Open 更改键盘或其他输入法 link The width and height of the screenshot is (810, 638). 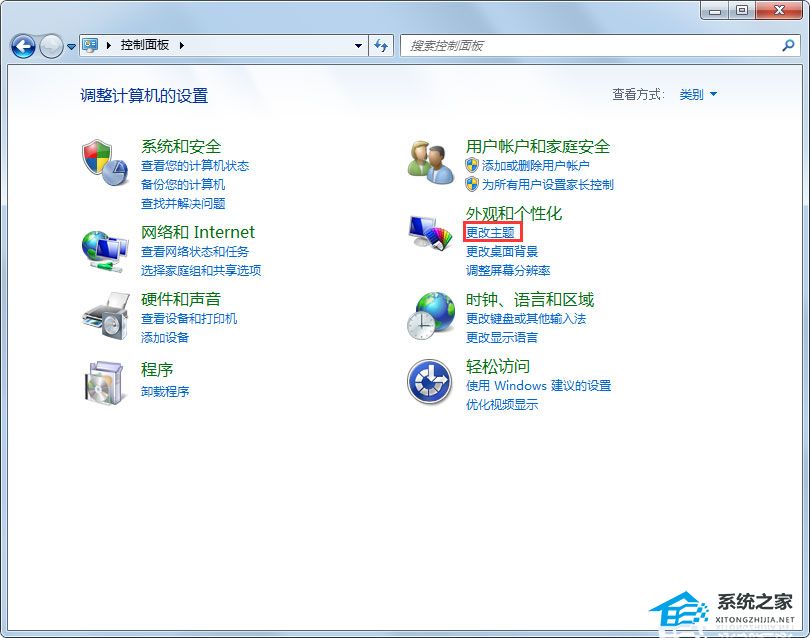tap(526, 319)
